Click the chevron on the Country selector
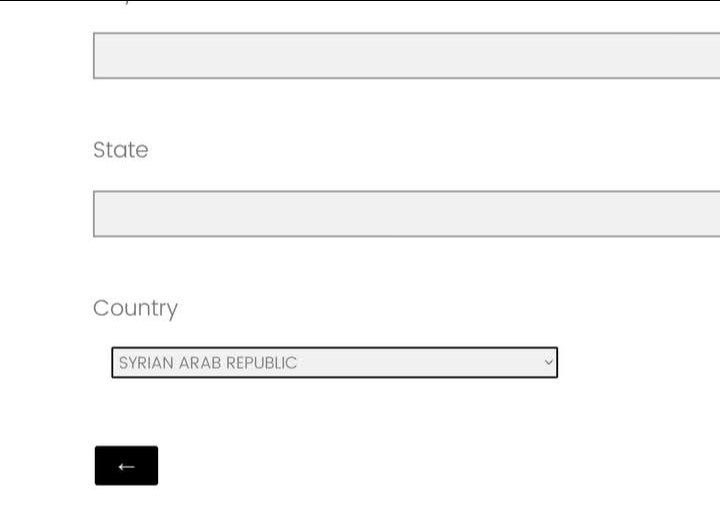Screen dimensions: 720x514 click(x=548, y=362)
